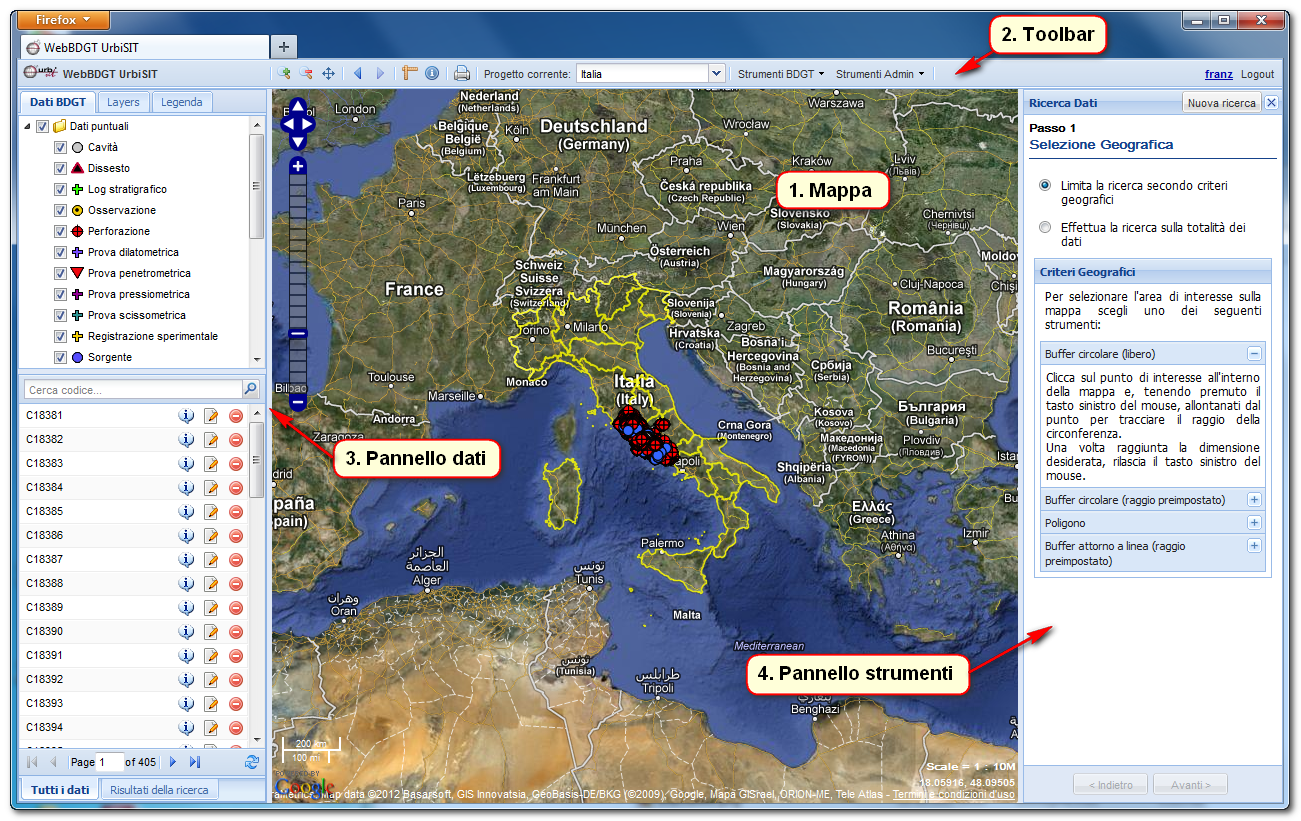1301x821 pixels.
Task: Open Strumenti Admin menu
Action: (880, 73)
